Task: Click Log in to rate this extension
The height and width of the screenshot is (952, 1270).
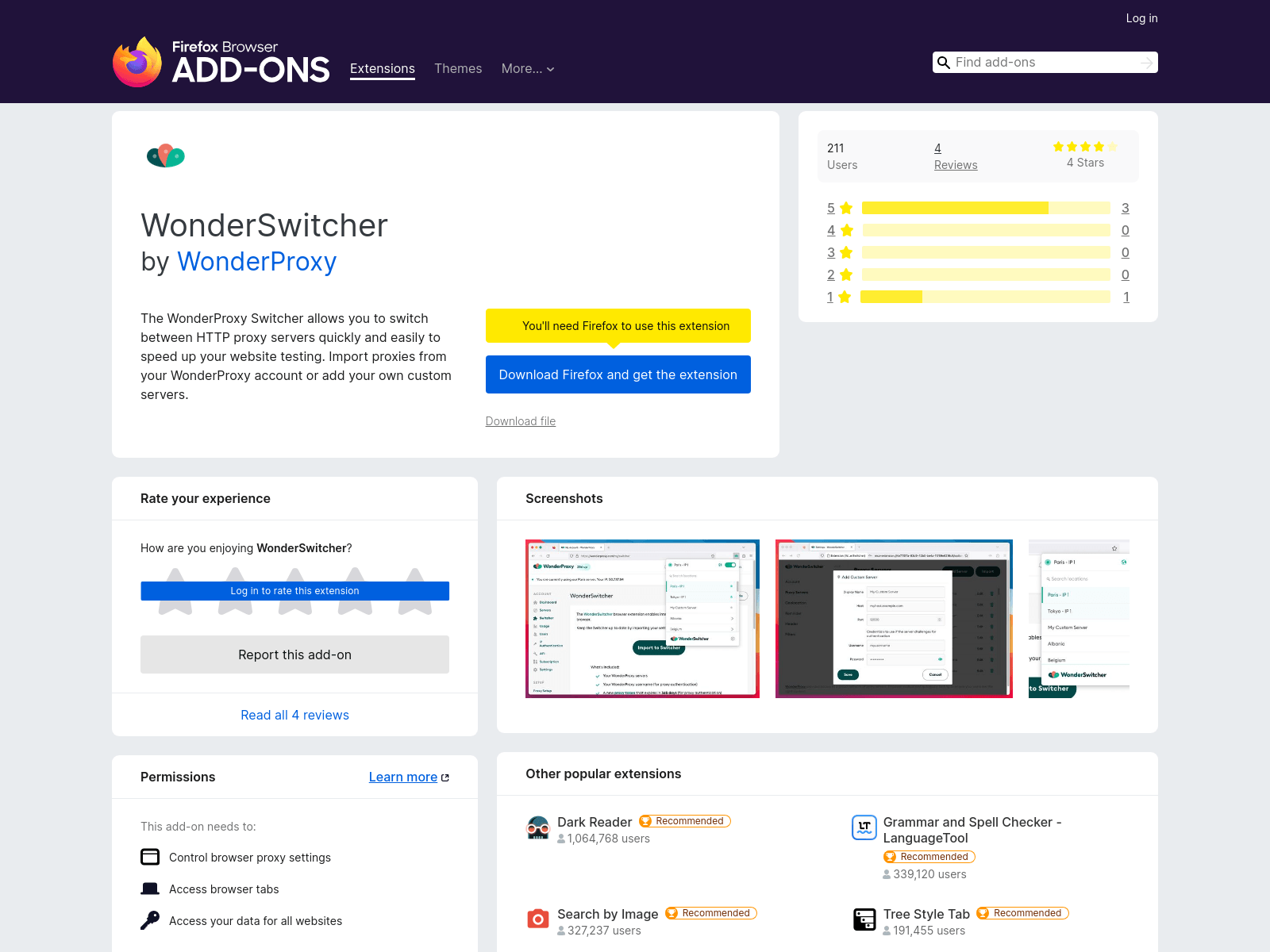Action: click(x=295, y=591)
